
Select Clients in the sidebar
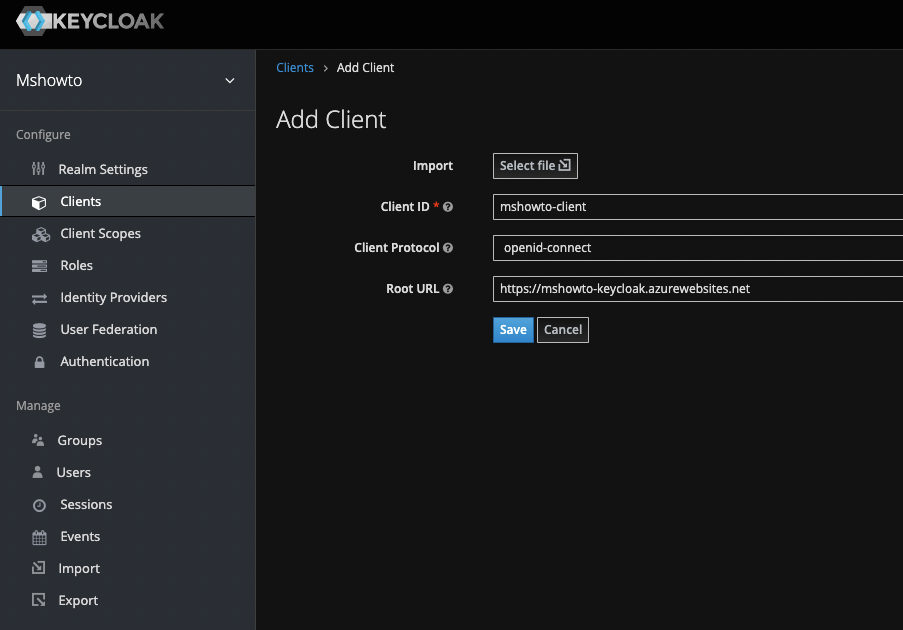point(81,202)
